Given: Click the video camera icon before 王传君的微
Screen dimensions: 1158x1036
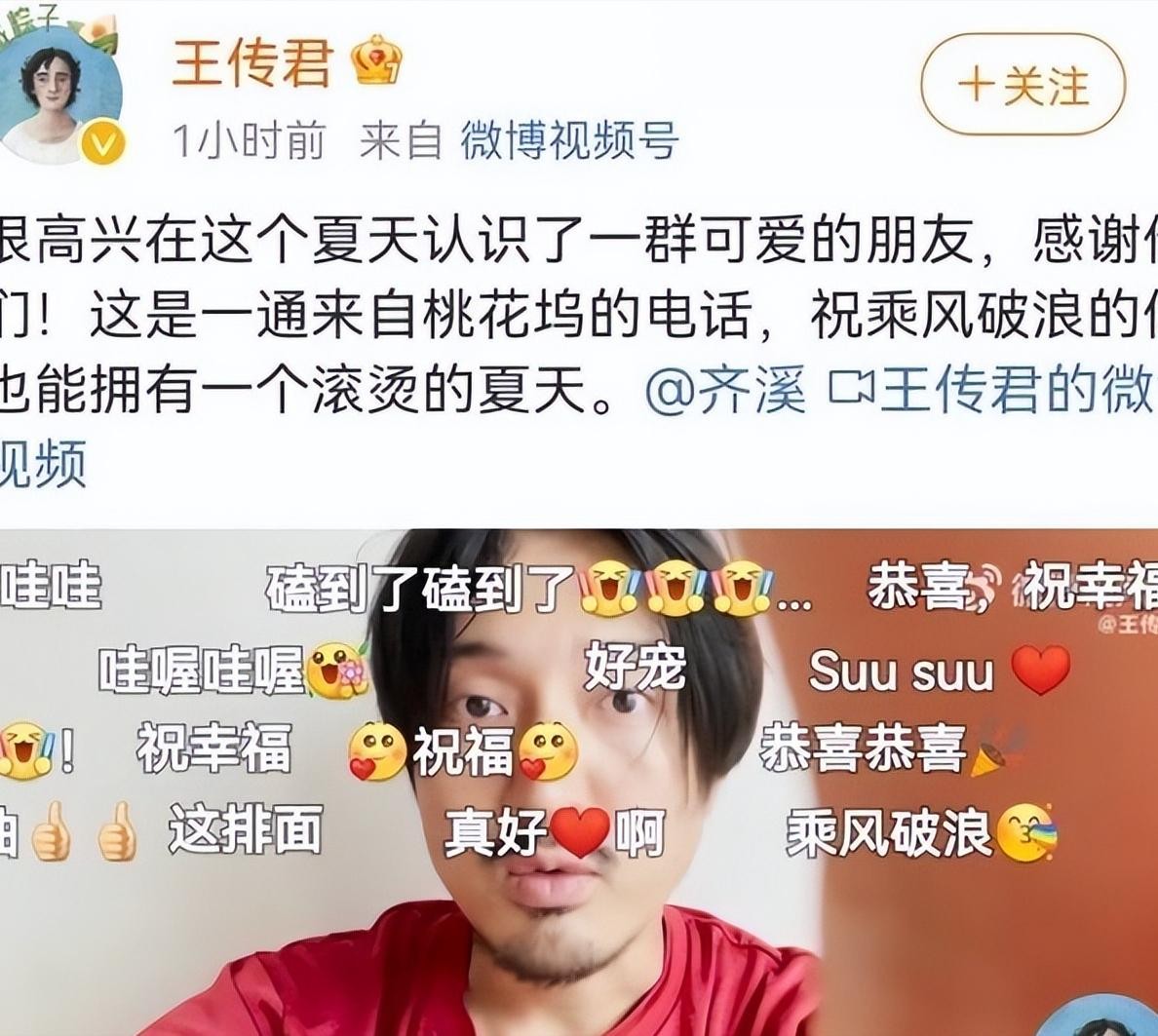Looking at the screenshot, I should 852,389.
